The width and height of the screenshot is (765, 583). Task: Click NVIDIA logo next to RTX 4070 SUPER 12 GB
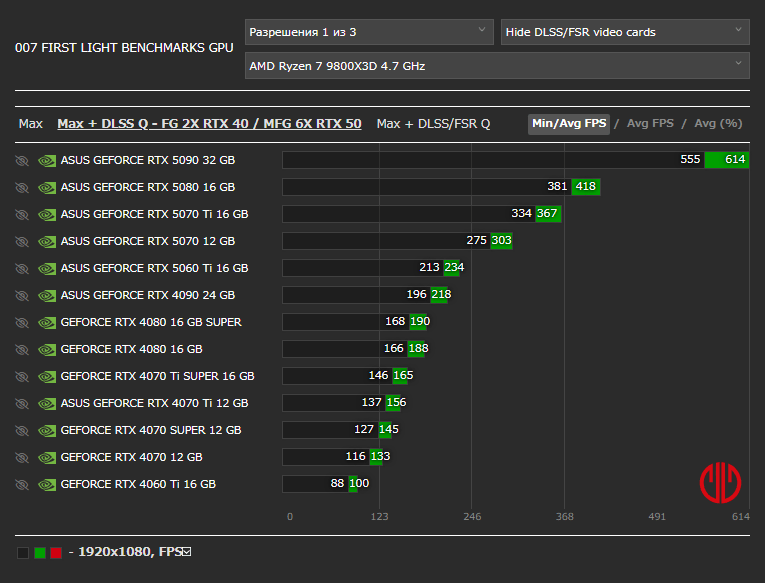pos(47,430)
